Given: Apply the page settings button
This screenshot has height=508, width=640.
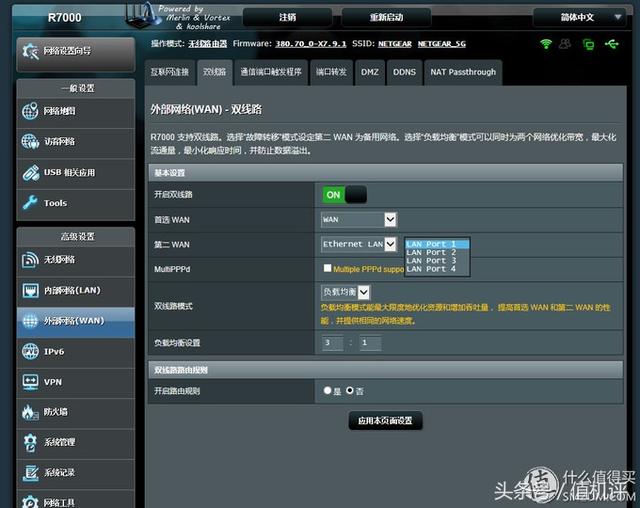Looking at the screenshot, I should pyautogui.click(x=385, y=421).
